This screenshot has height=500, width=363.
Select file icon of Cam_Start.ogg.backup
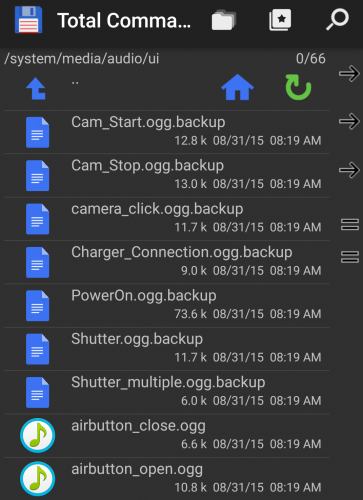coord(37,132)
